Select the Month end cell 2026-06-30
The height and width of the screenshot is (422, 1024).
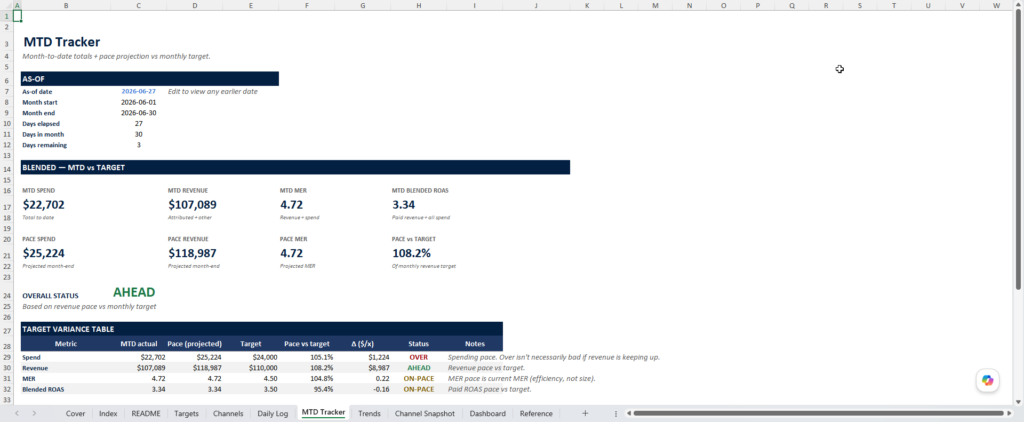coord(138,113)
